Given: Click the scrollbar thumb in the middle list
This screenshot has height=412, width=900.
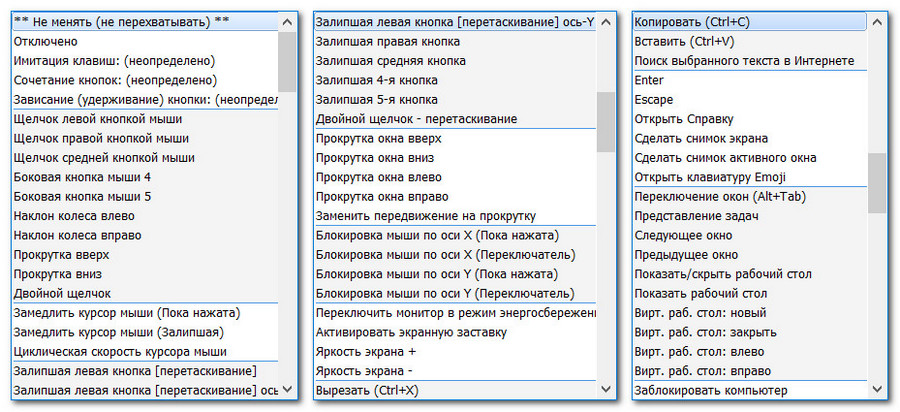Looking at the screenshot, I should [x=606, y=122].
